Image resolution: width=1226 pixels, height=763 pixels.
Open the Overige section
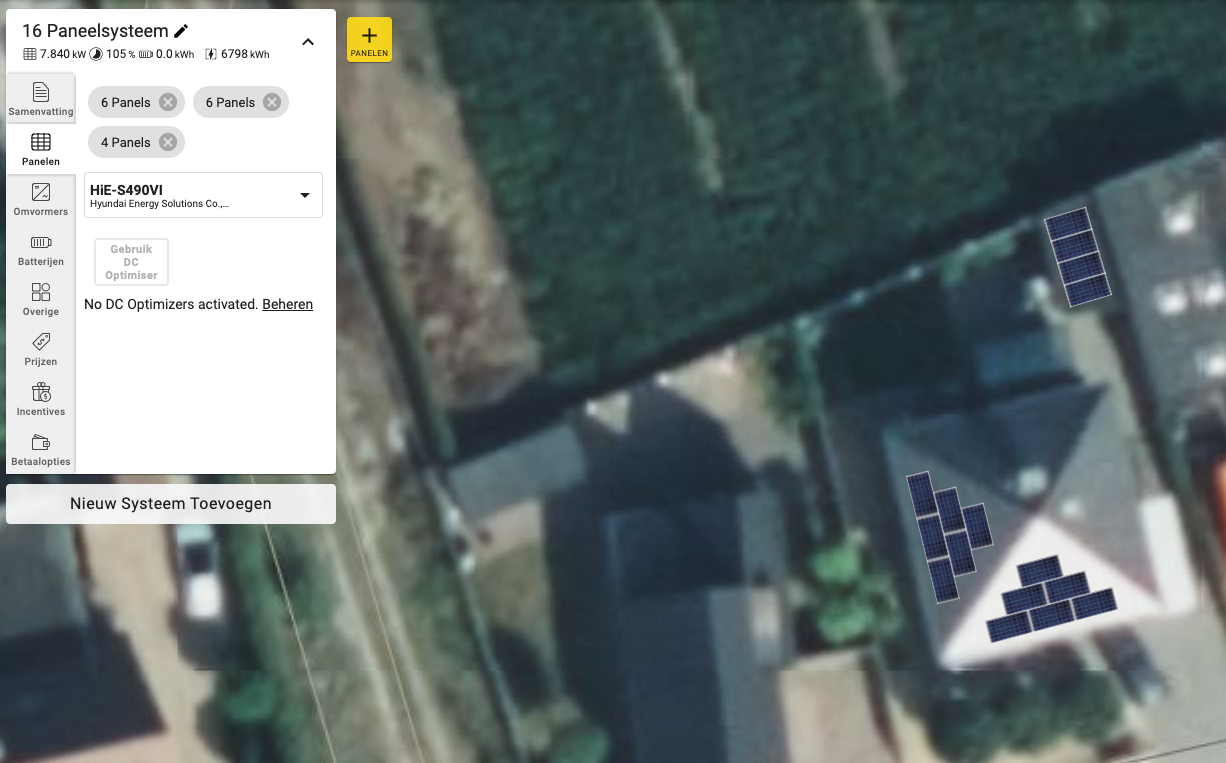pos(41,298)
